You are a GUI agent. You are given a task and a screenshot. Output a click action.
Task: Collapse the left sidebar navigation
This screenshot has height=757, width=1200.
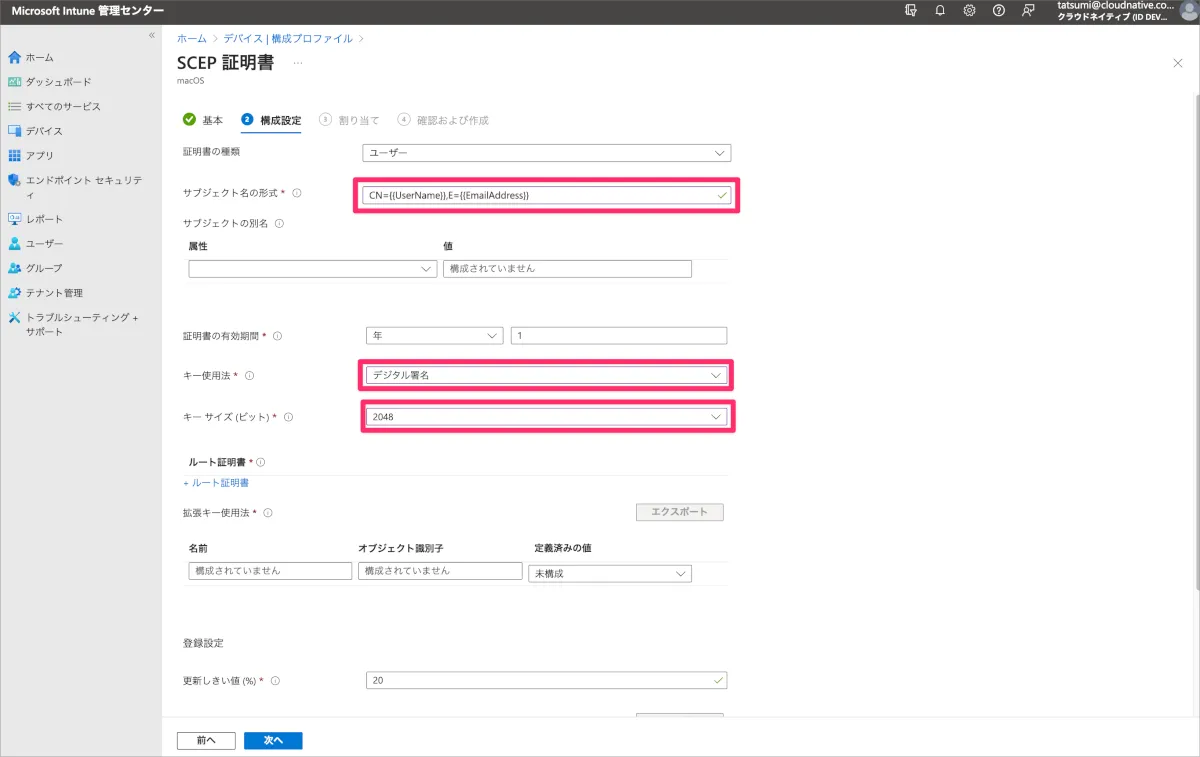click(x=152, y=35)
